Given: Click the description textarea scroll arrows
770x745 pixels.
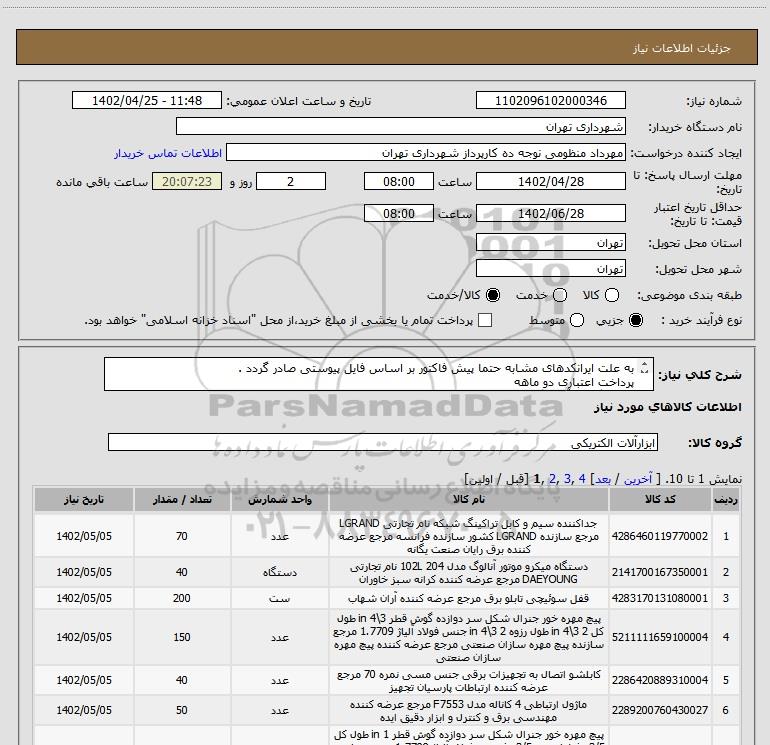Looking at the screenshot, I should click(x=645, y=368).
